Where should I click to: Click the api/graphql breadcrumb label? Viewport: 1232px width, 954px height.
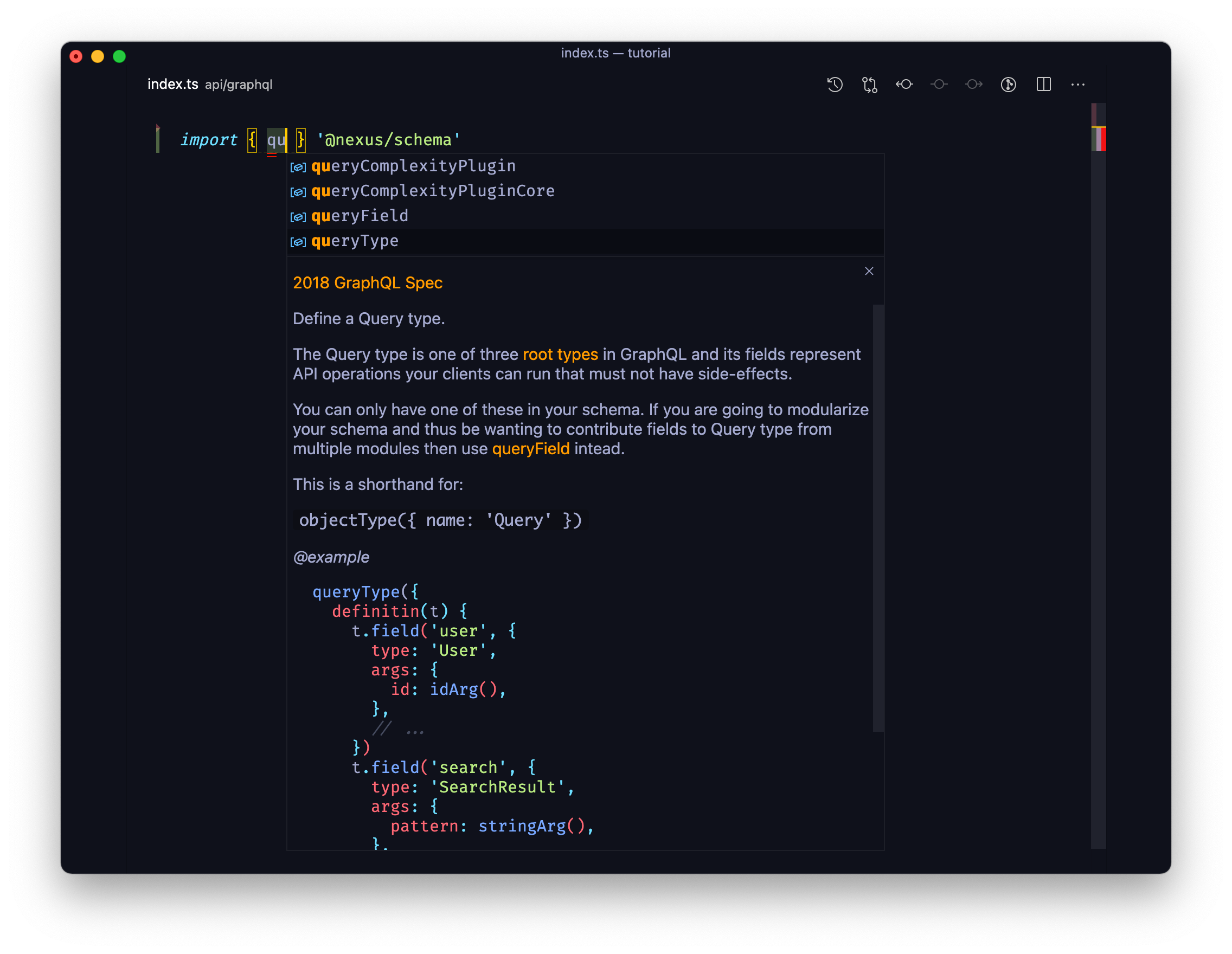click(239, 85)
